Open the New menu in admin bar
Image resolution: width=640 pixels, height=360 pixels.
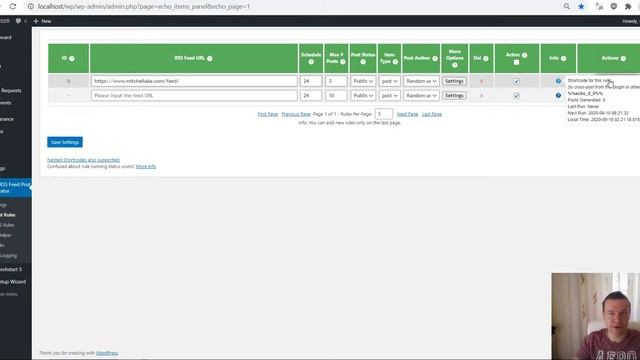click(42, 21)
